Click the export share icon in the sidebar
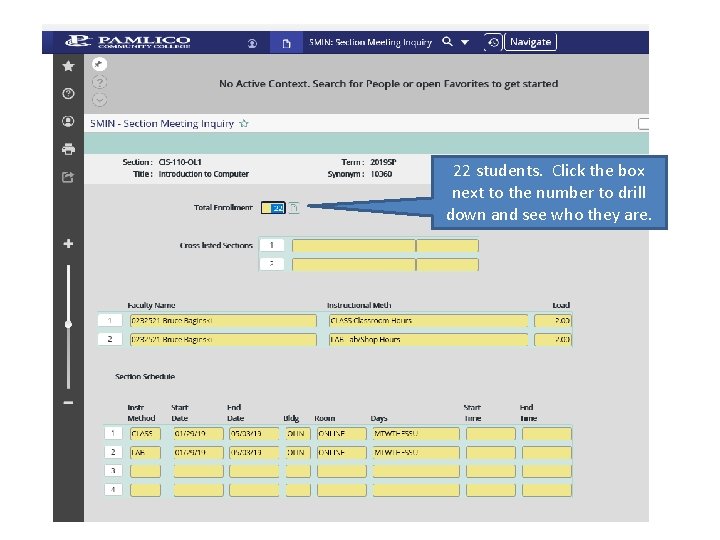 click(68, 177)
